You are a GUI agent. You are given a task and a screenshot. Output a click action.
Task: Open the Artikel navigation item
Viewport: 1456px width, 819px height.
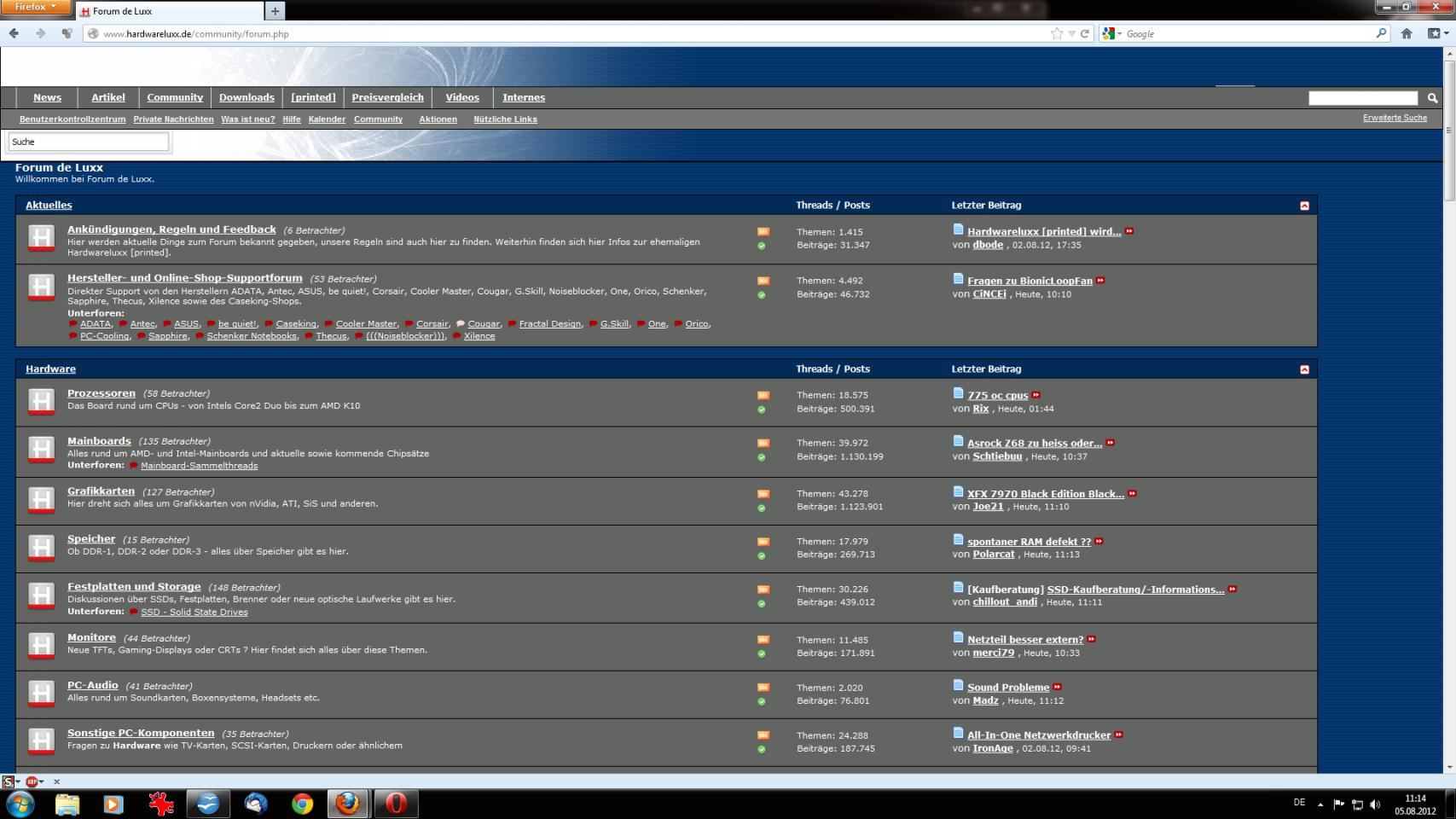108,97
